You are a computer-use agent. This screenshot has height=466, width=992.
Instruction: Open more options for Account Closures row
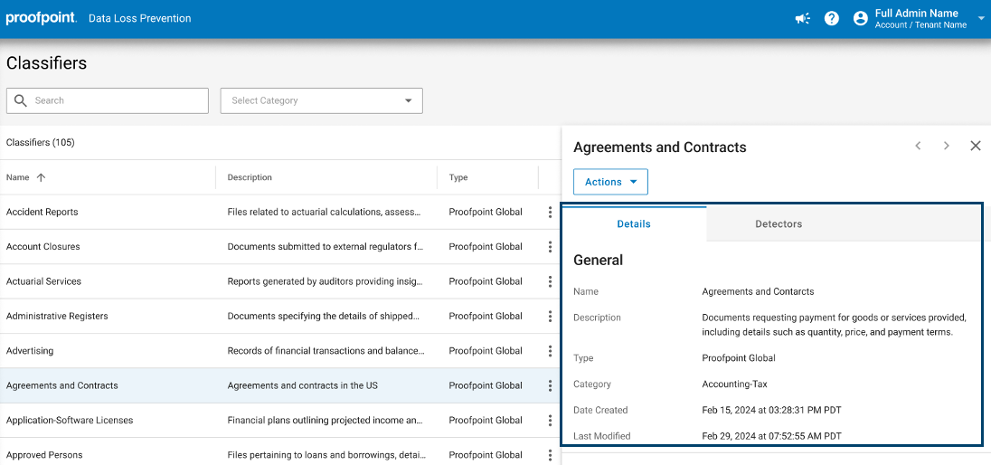click(x=550, y=247)
